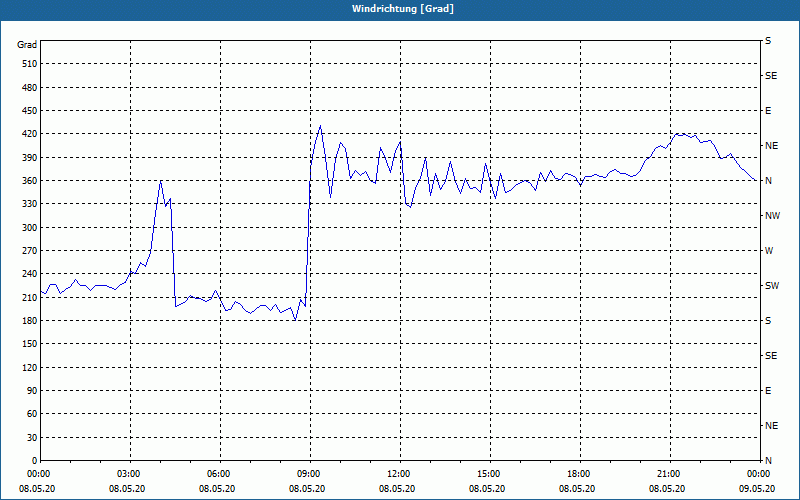This screenshot has width=800, height=500.
Task: Click the 08.05.20 date under 21:00
Action: click(x=667, y=489)
